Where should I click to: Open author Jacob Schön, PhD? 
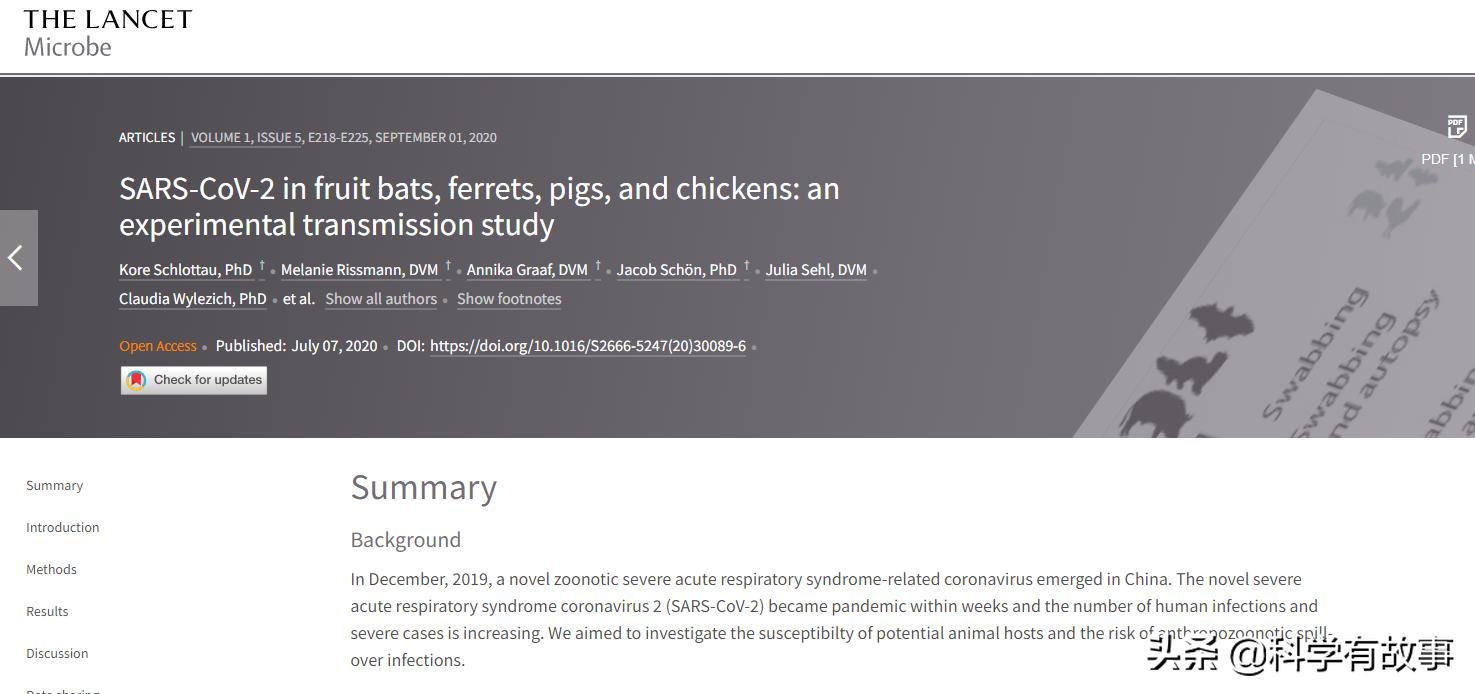677,270
